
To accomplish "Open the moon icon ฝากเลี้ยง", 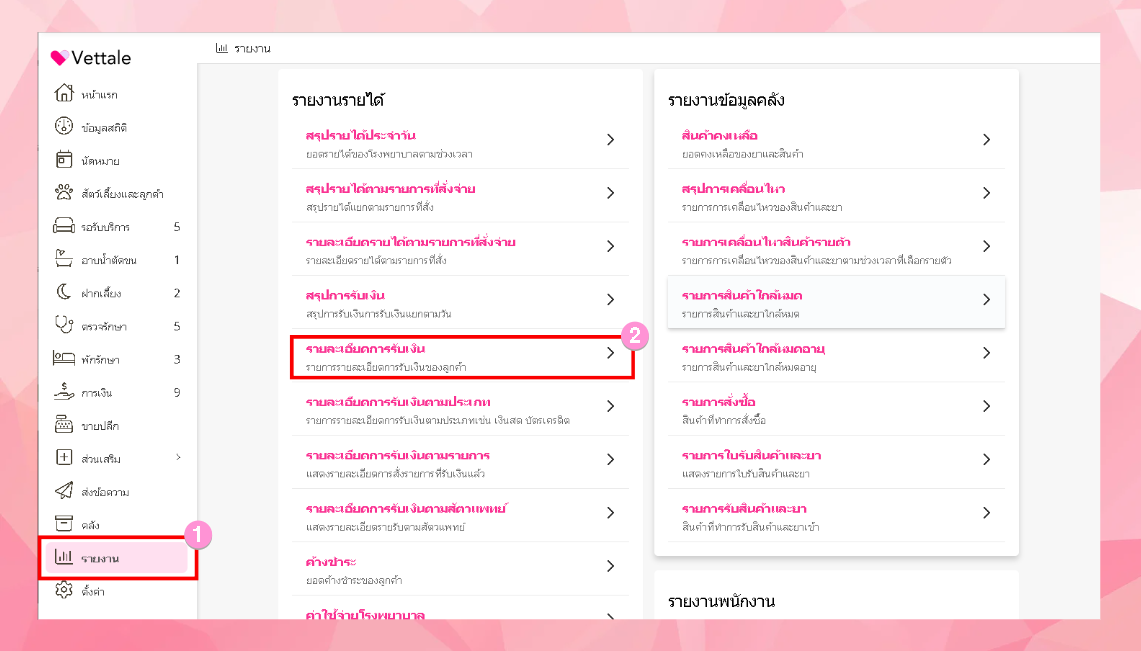I will 64,293.
